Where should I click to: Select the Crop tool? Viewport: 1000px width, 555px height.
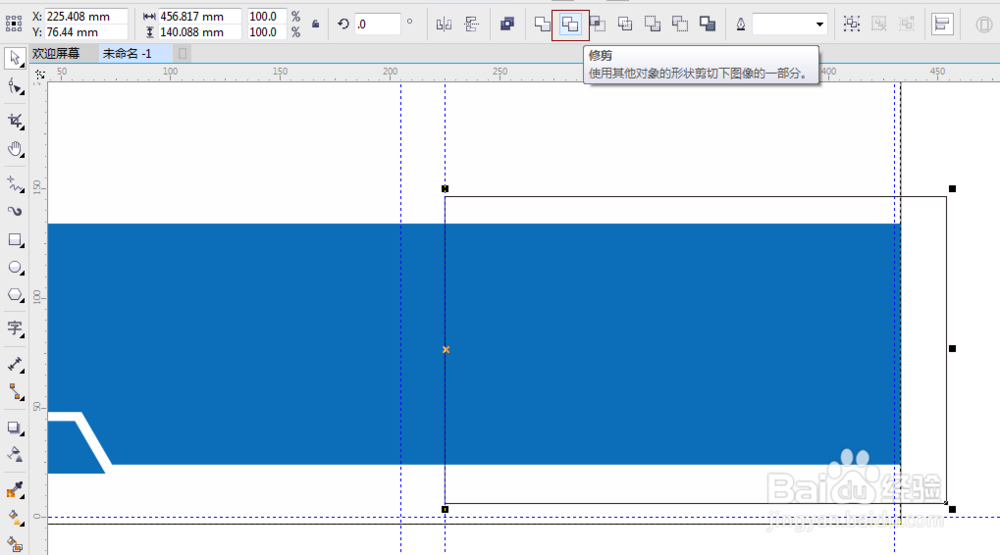pos(15,121)
